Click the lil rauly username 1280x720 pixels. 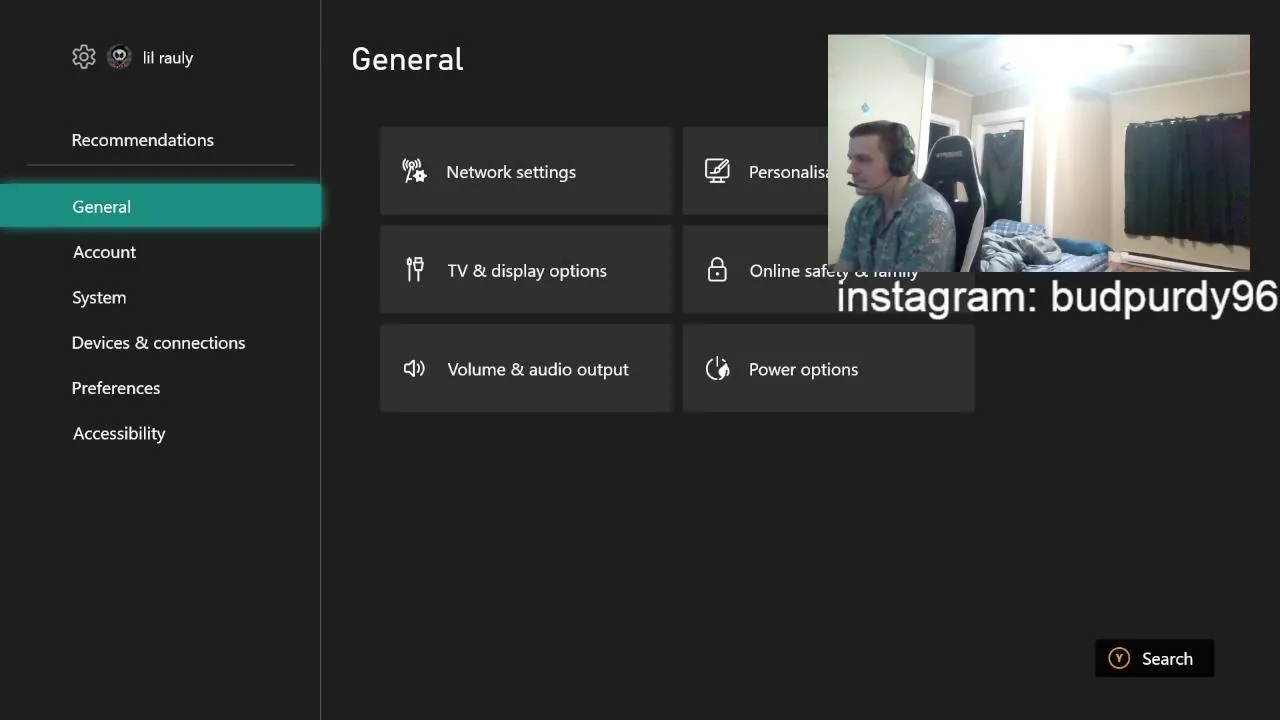[168, 58]
